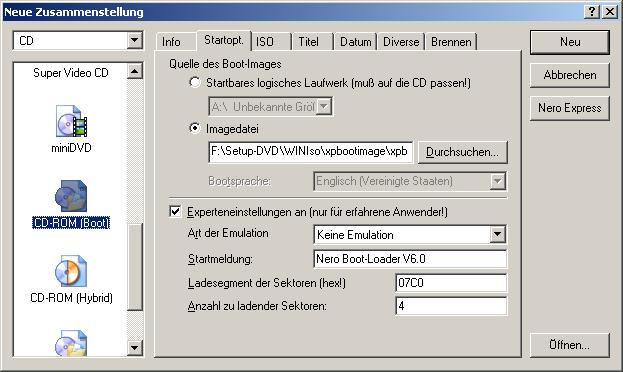Click the CD-ROM (Hybrid) label text
This screenshot has height=372, width=623.
coord(72,298)
